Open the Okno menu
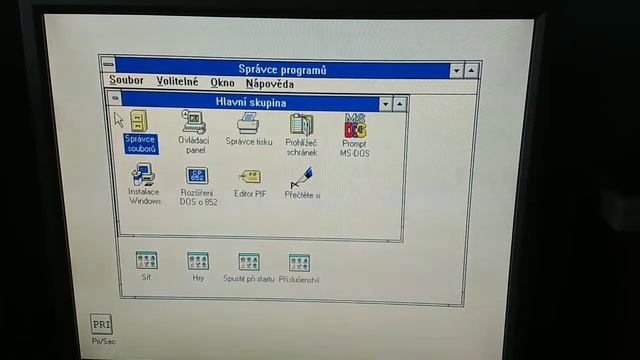Image resolution: width=640 pixels, height=360 pixels. (x=222, y=83)
